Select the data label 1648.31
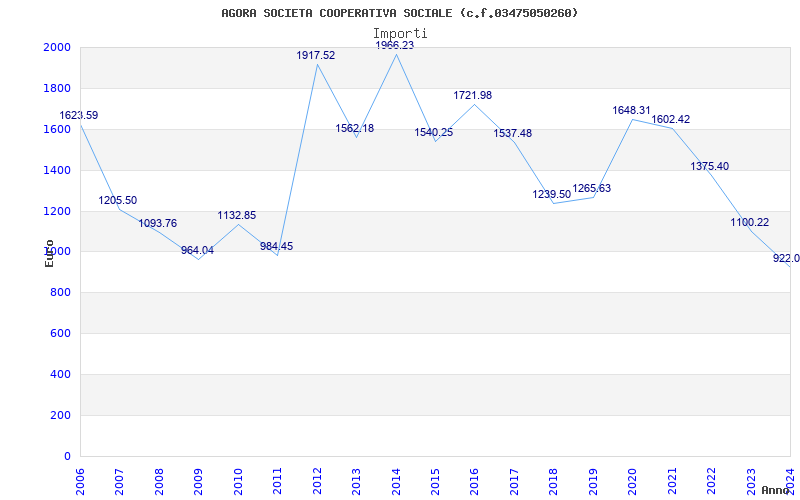This screenshot has height=500, width=800. pyautogui.click(x=632, y=110)
